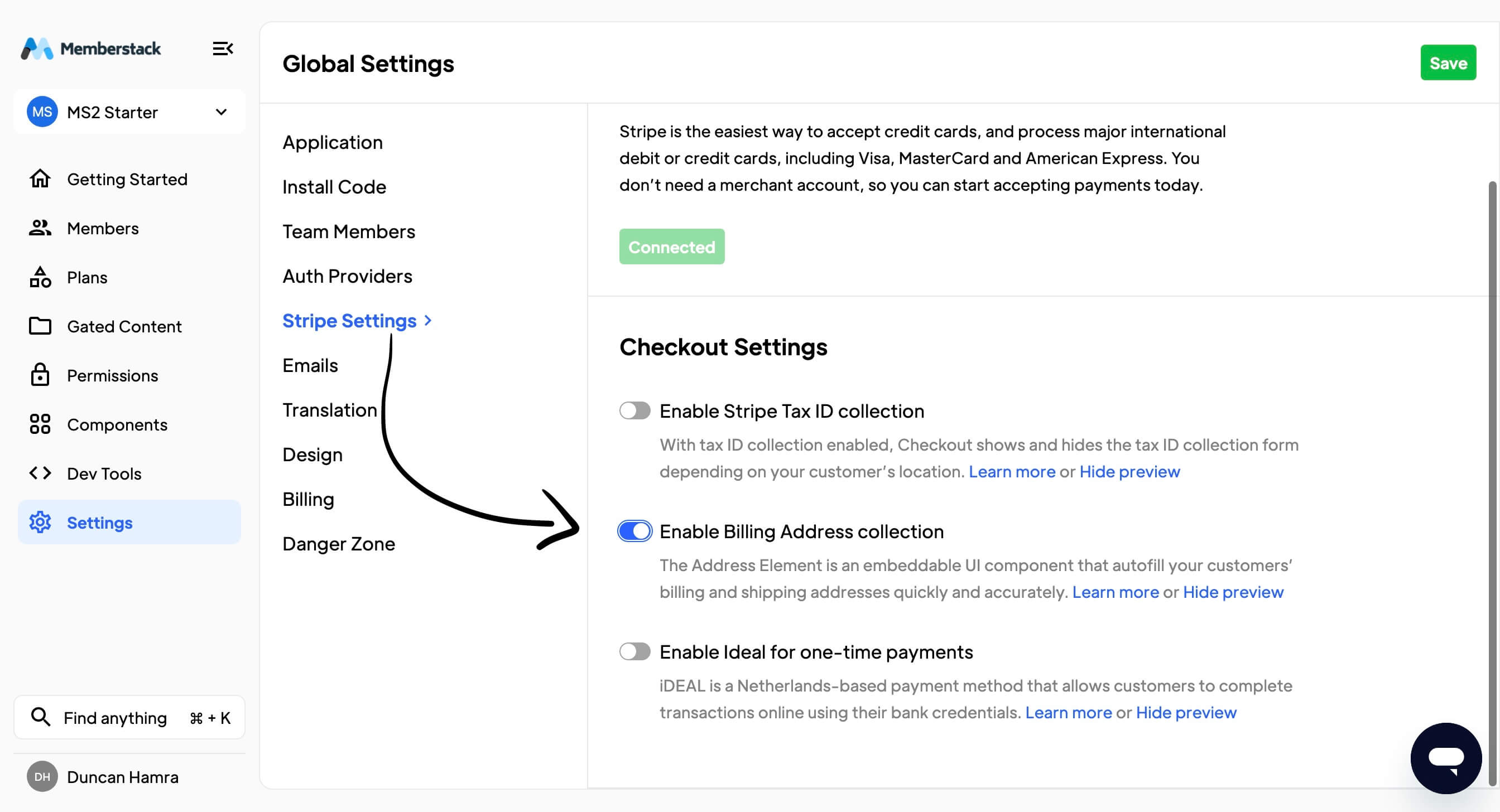Image resolution: width=1500 pixels, height=812 pixels.
Task: Hide preview for iDEAL payments
Action: click(1186, 713)
